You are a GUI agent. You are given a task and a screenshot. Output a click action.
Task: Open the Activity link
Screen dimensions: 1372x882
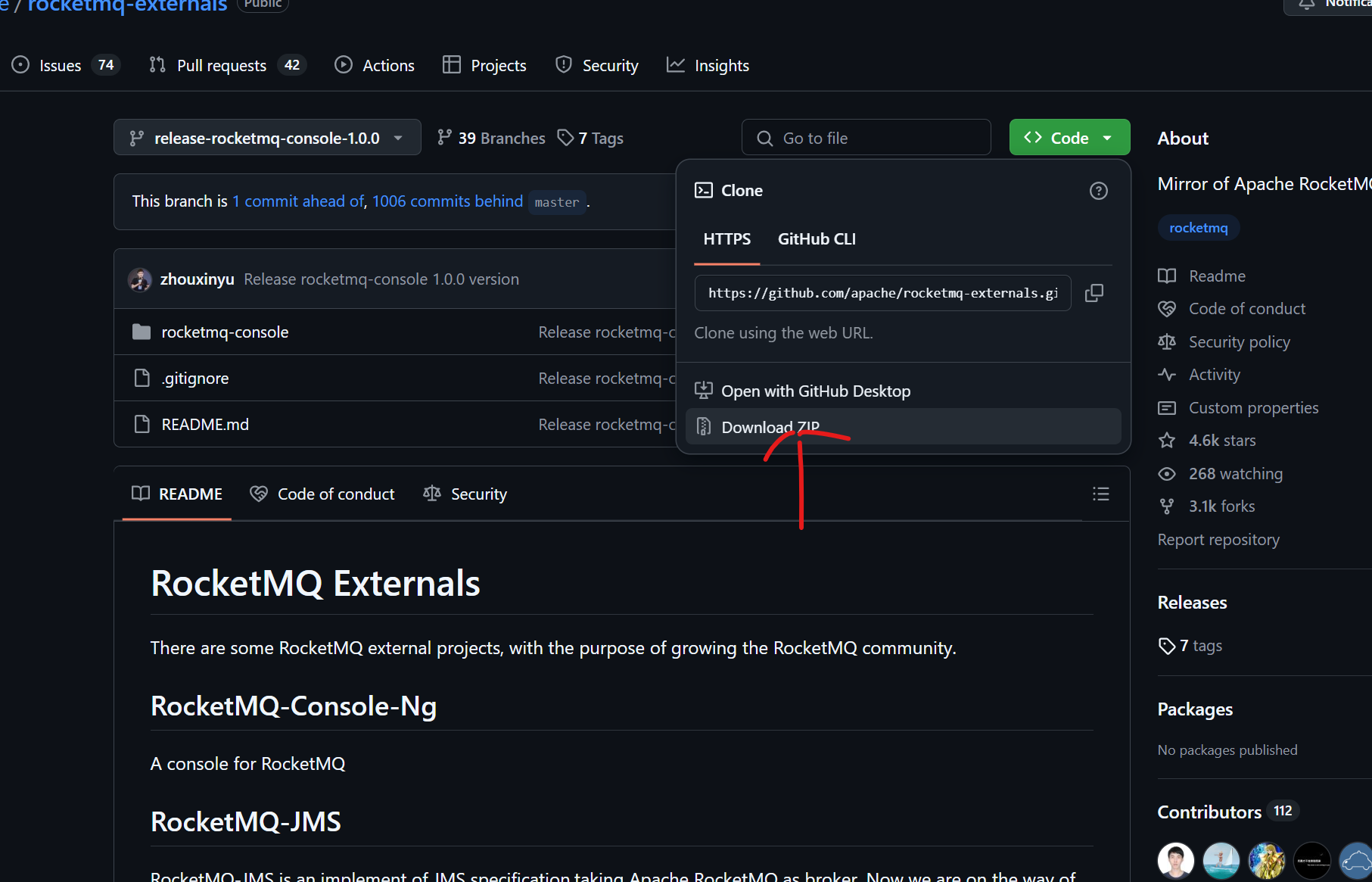(x=1199, y=374)
